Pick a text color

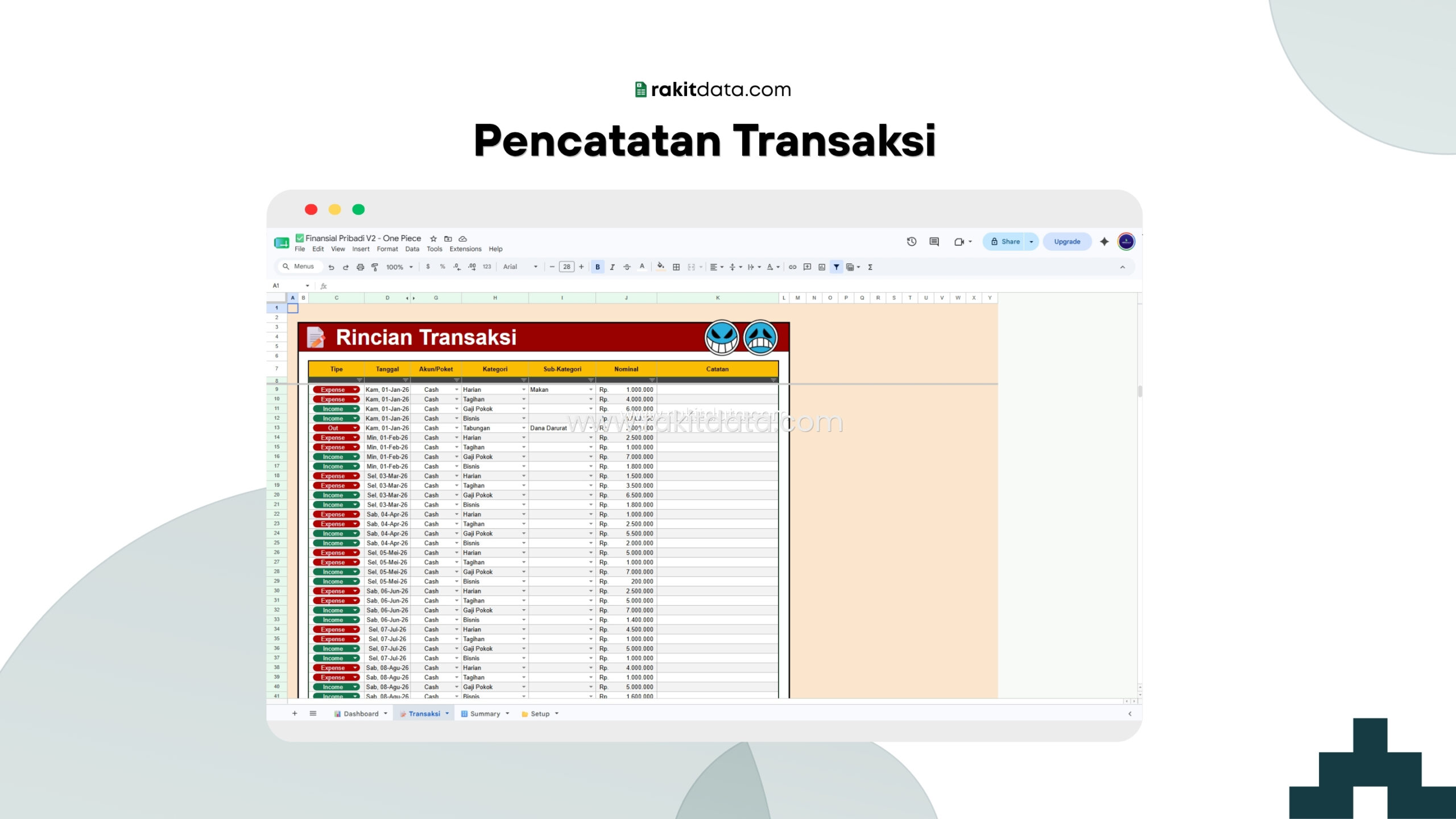[x=642, y=267]
